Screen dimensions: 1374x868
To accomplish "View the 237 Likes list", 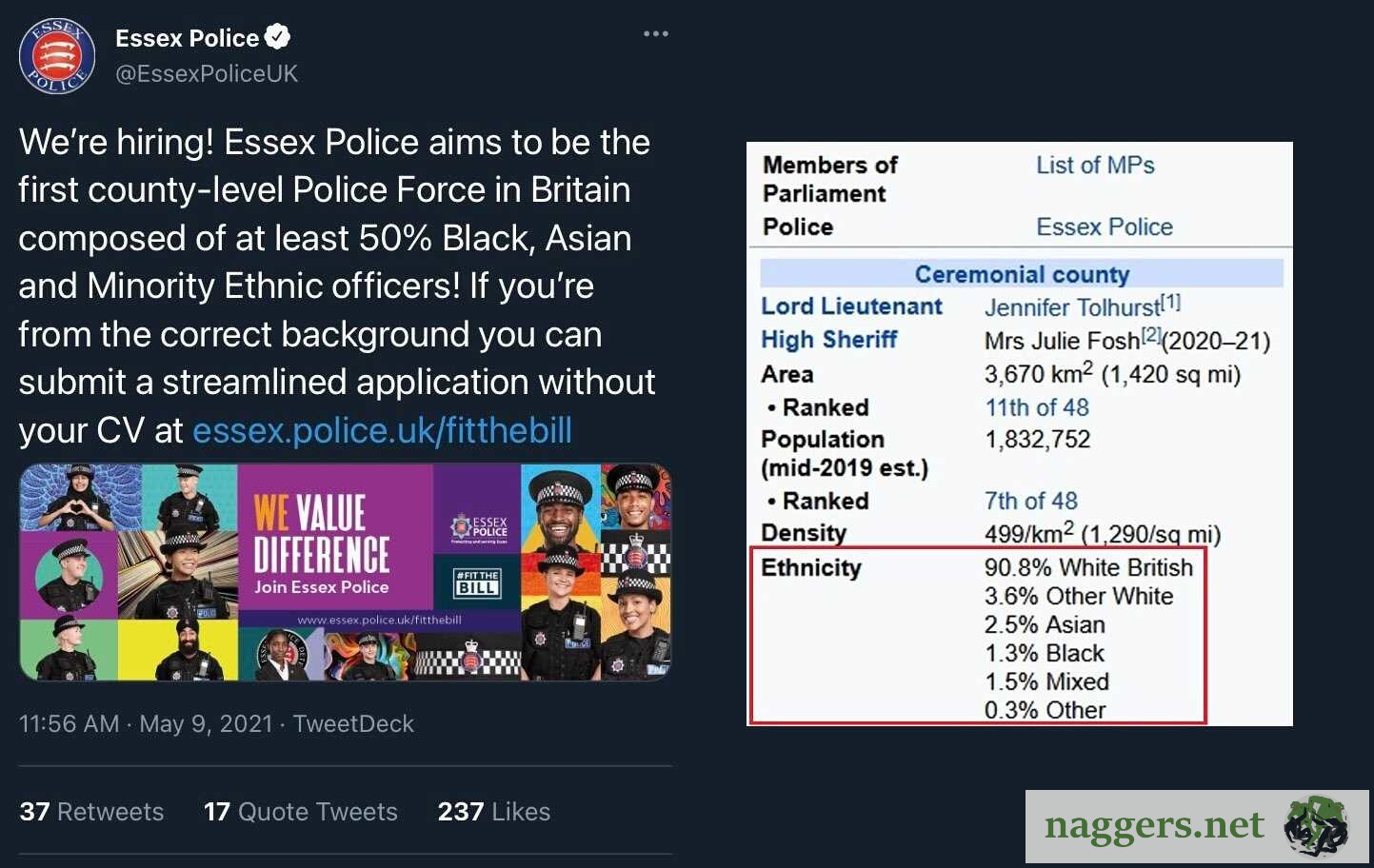I will point(493,812).
